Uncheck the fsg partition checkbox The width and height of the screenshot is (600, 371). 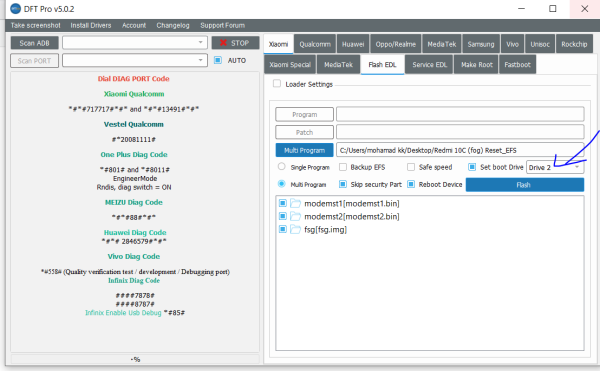pos(283,229)
